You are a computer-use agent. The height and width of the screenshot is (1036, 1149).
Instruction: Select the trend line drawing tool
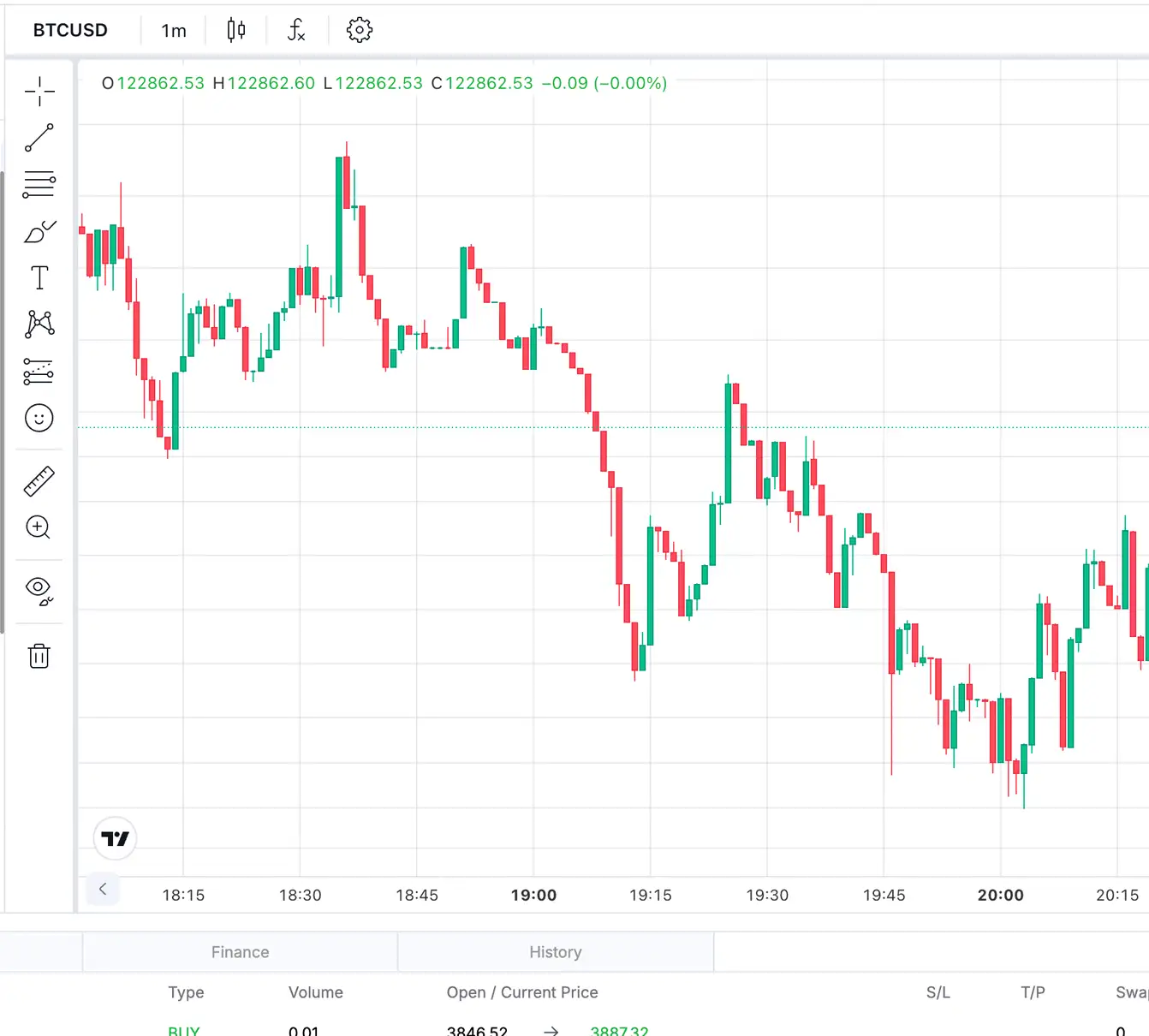(39, 138)
